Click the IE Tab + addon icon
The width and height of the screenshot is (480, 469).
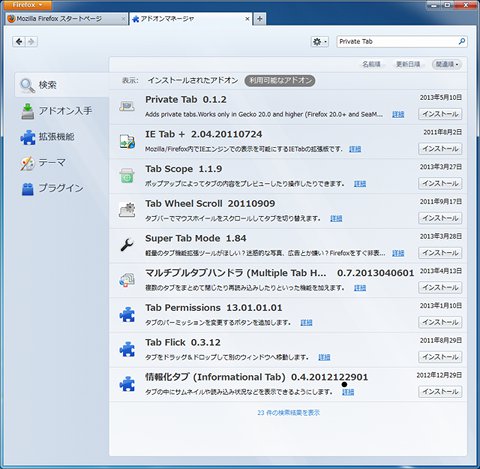(x=127, y=141)
